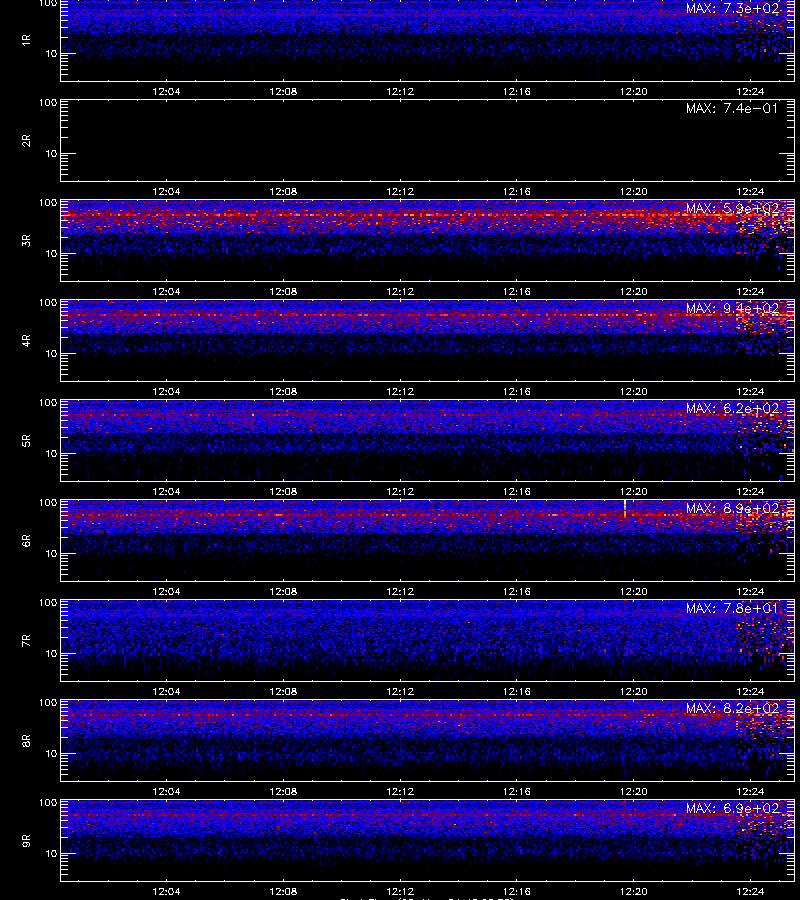800x900 pixels.
Task: Click the 10 y-axis label of the 5R panel
Action: point(52,453)
